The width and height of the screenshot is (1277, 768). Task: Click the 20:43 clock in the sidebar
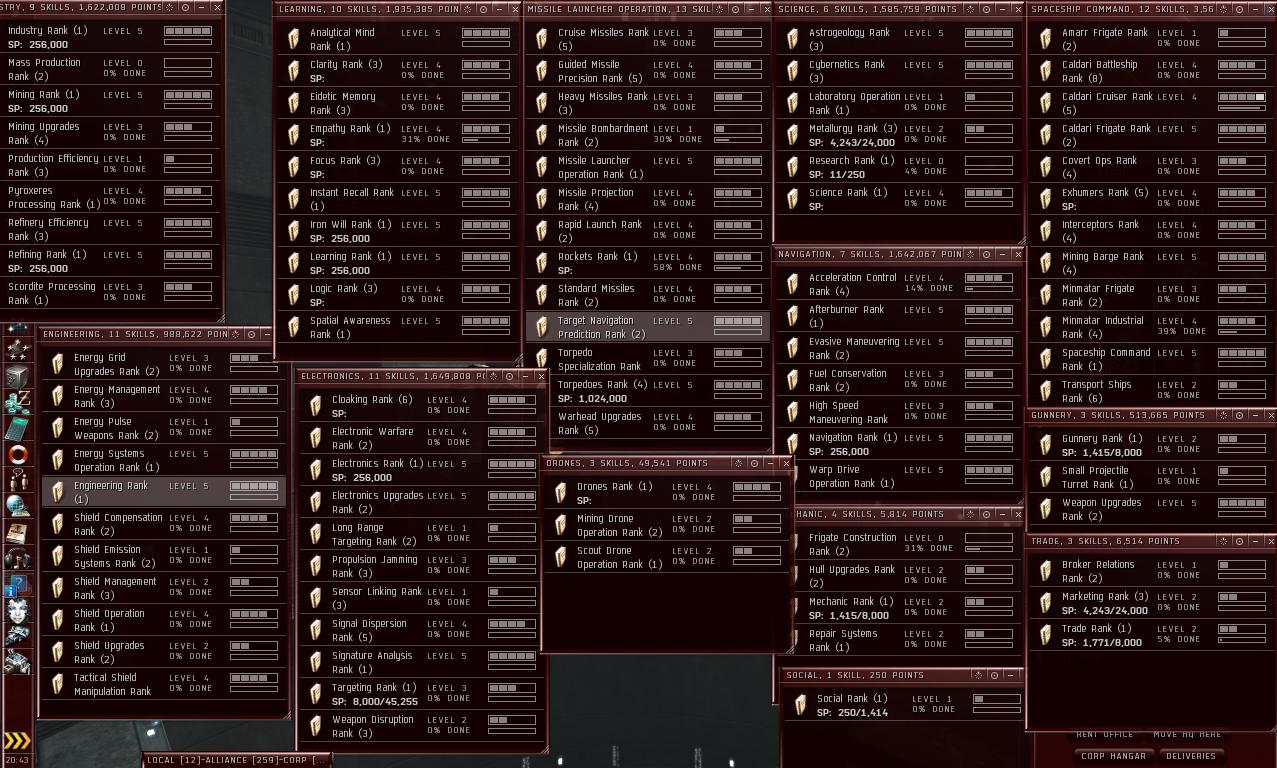17,759
